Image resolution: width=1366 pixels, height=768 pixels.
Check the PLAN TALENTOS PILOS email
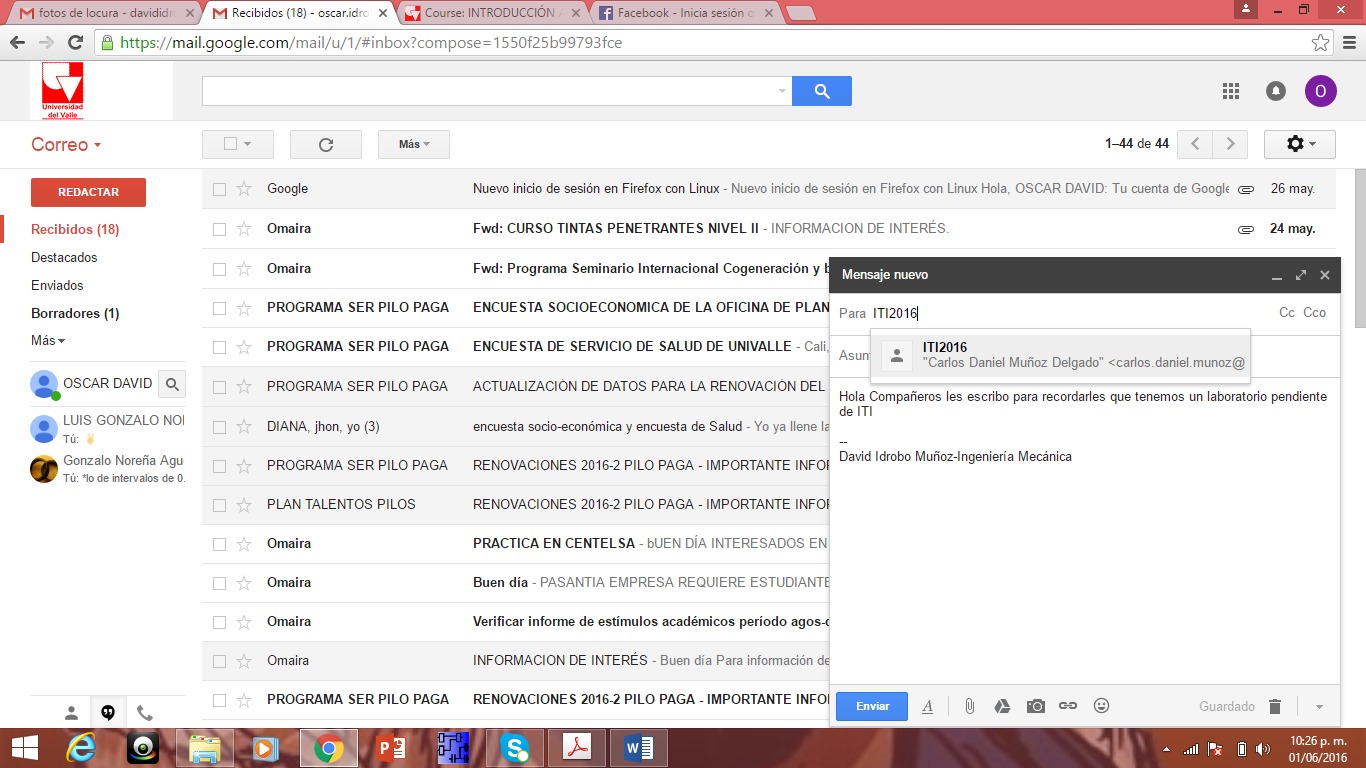click(219, 505)
